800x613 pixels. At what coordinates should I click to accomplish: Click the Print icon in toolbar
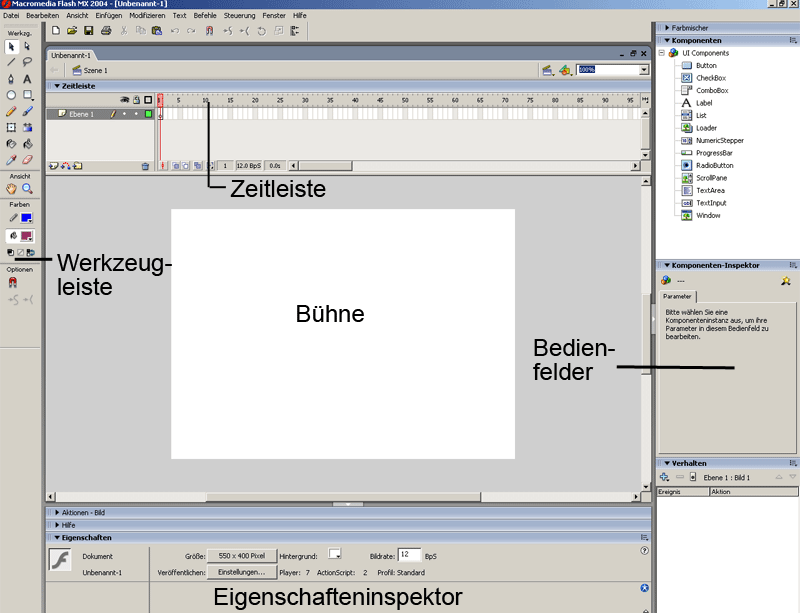pos(105,32)
